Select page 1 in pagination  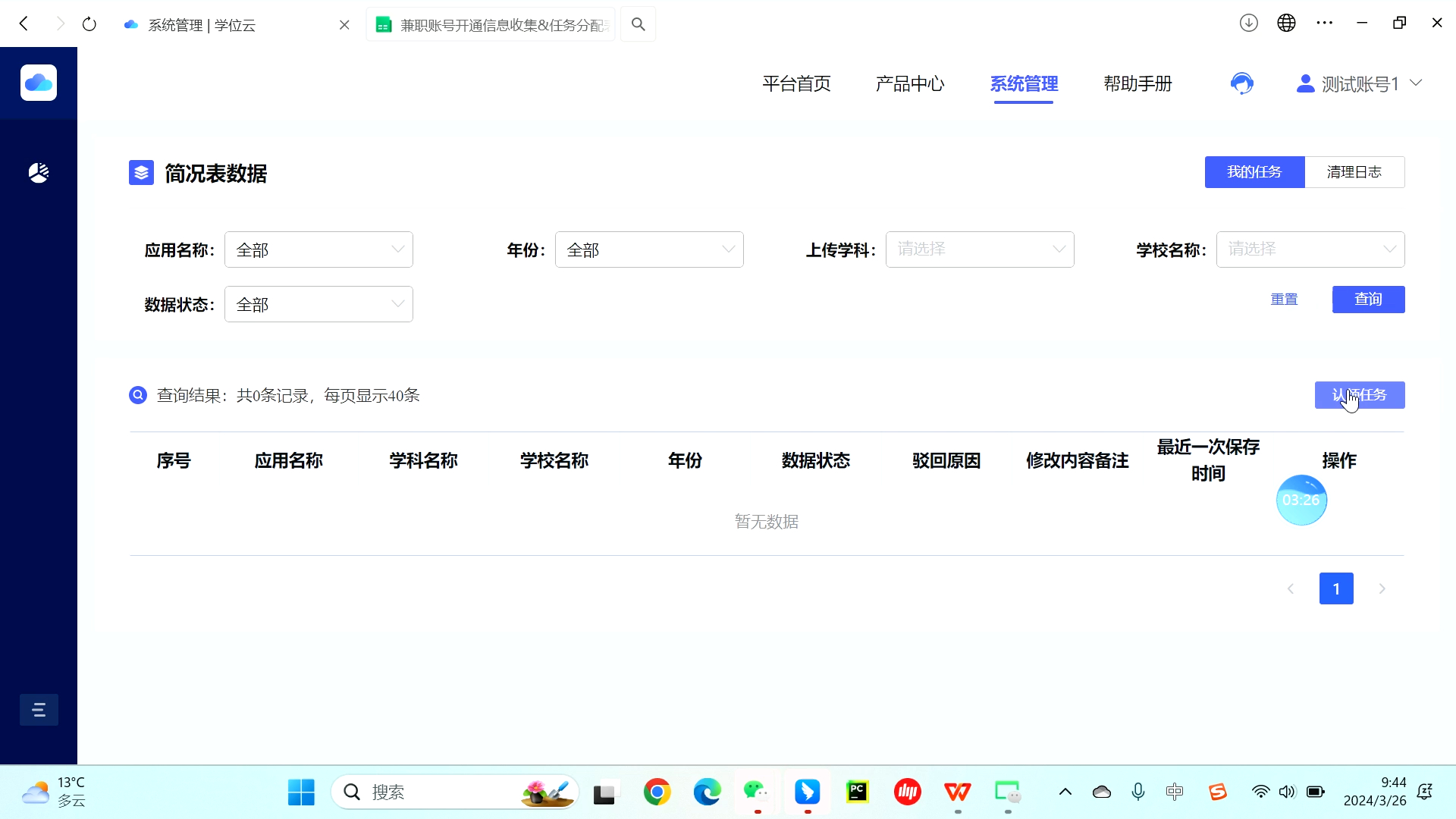point(1335,588)
